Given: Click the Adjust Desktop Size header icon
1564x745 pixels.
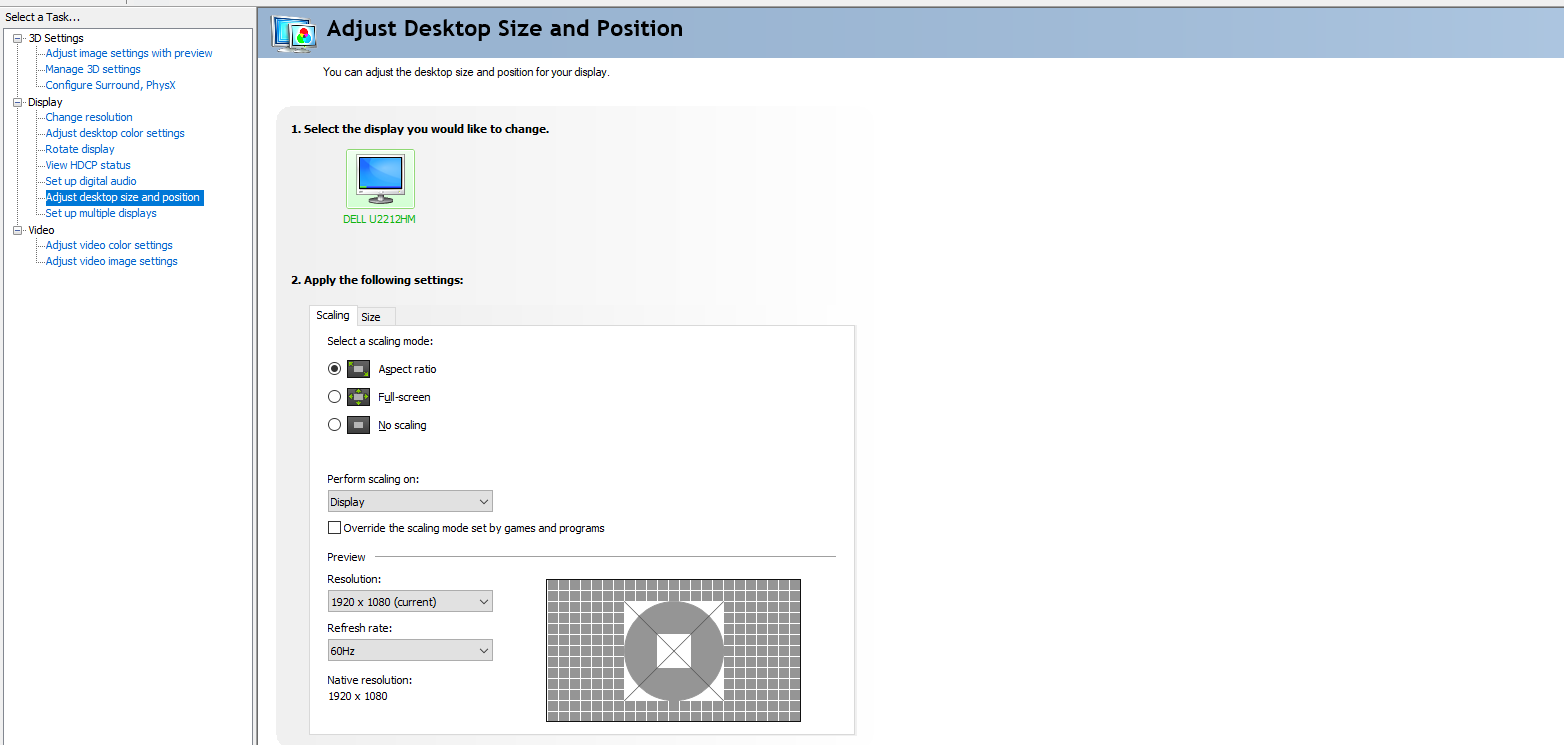Looking at the screenshot, I should tap(295, 34).
